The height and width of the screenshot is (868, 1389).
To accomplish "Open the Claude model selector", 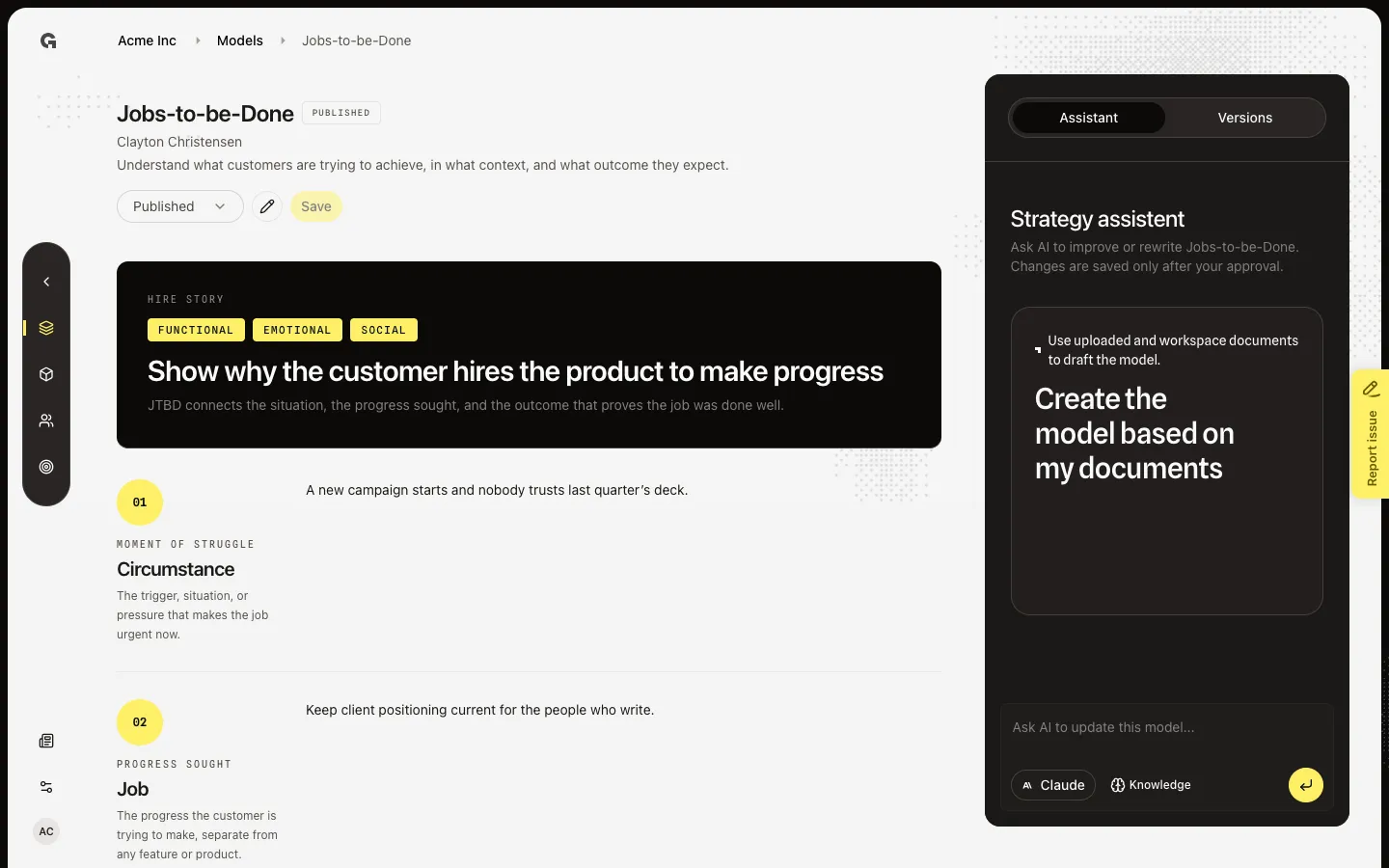I will click(1053, 785).
